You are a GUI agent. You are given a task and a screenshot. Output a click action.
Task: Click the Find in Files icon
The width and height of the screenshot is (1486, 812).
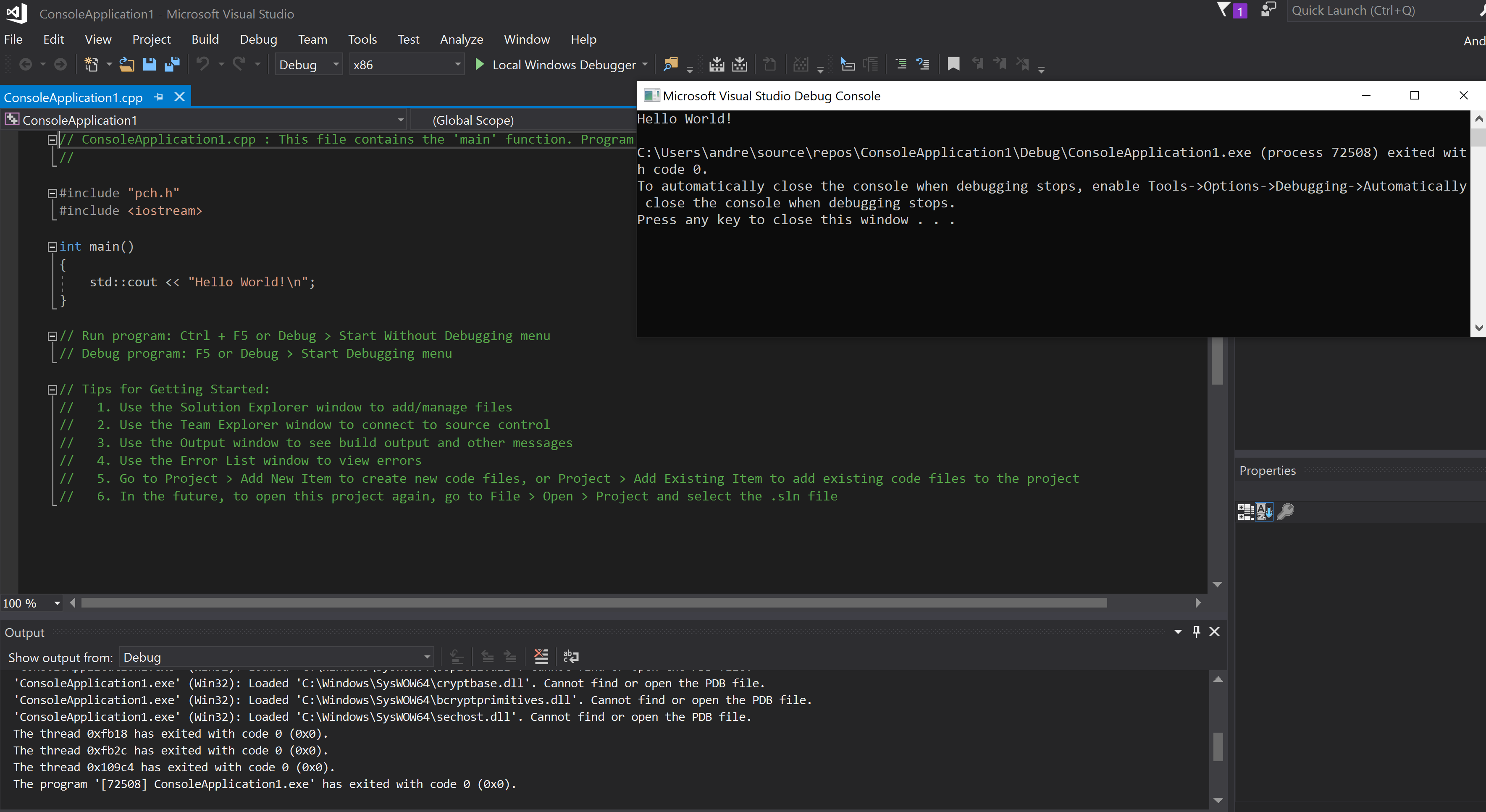coord(670,65)
